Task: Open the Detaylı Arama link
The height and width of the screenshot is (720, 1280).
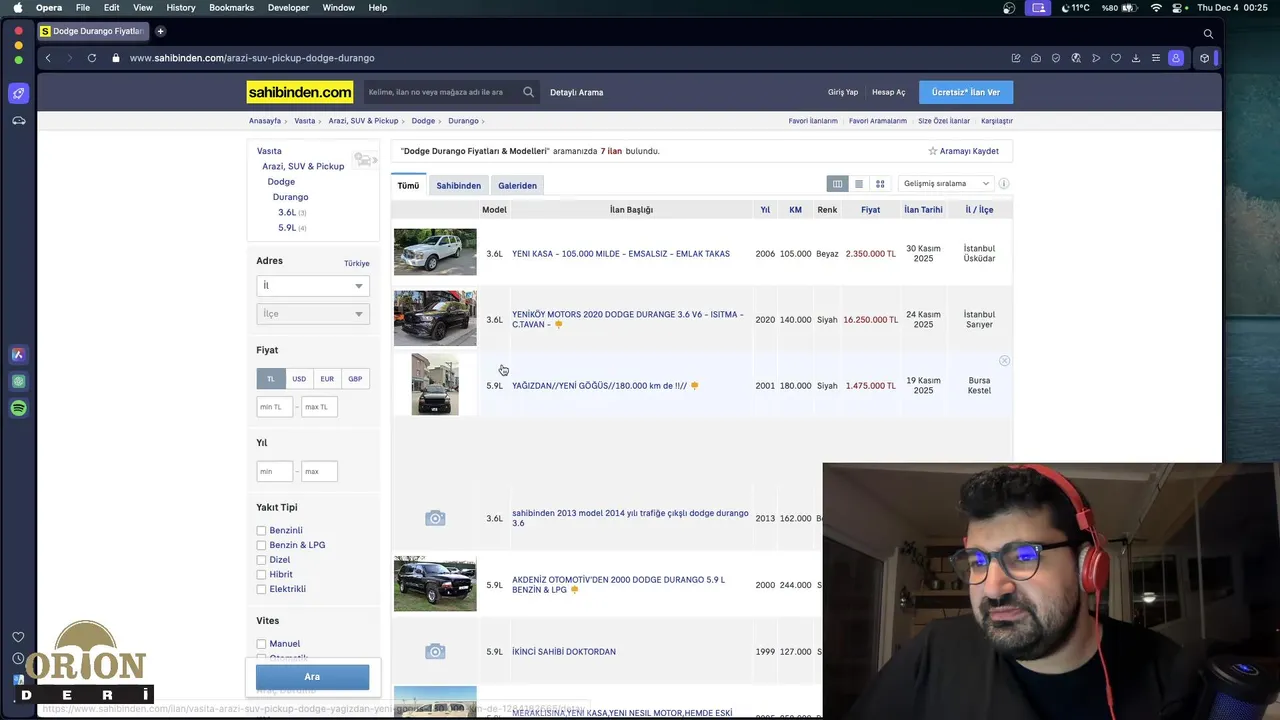Action: coord(577,92)
